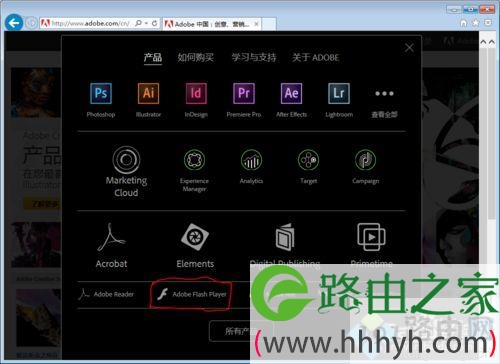The image size is (500, 364).
Task: Switch to the 如何购买 tab
Action: 196,57
